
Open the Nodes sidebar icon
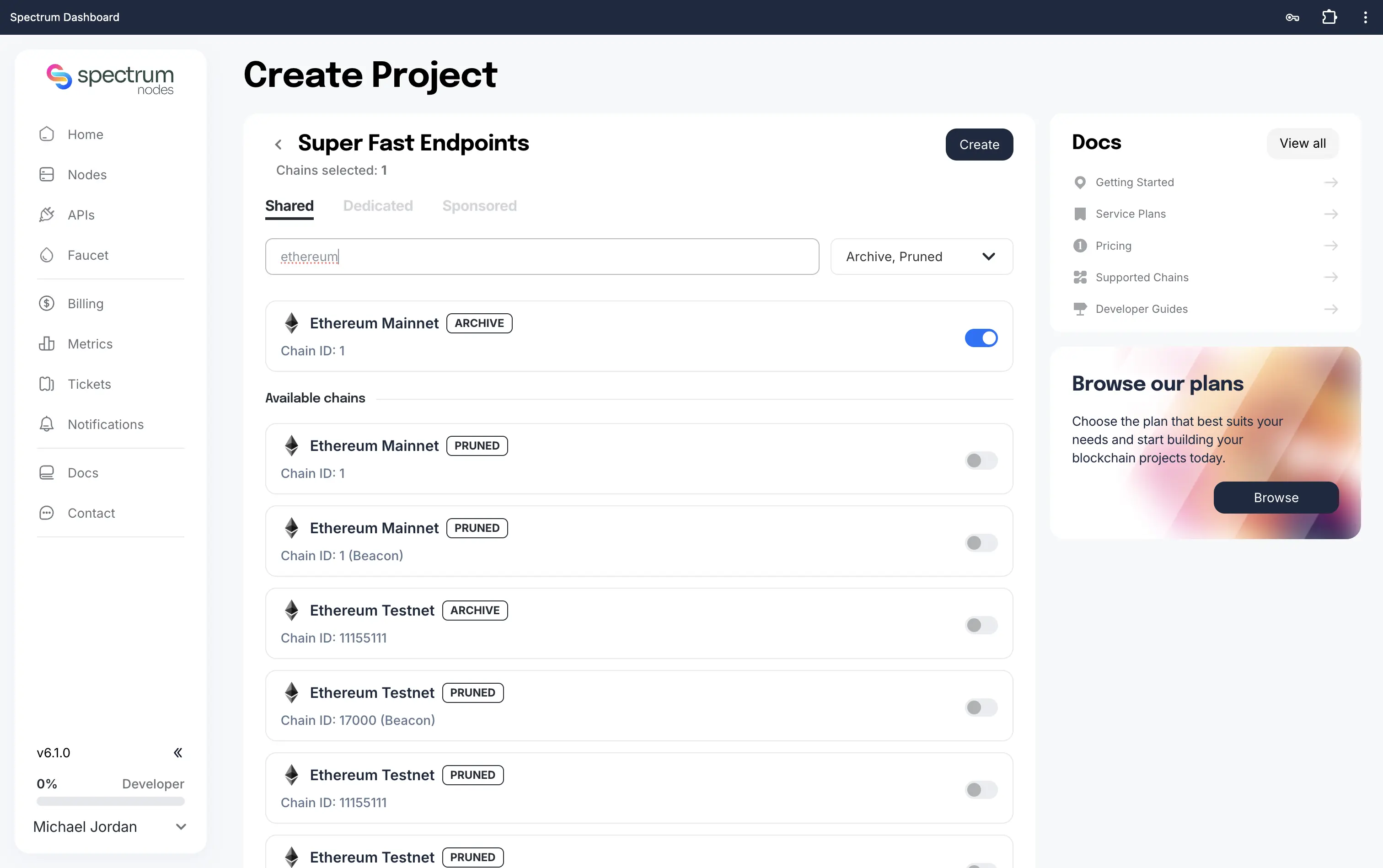click(47, 175)
